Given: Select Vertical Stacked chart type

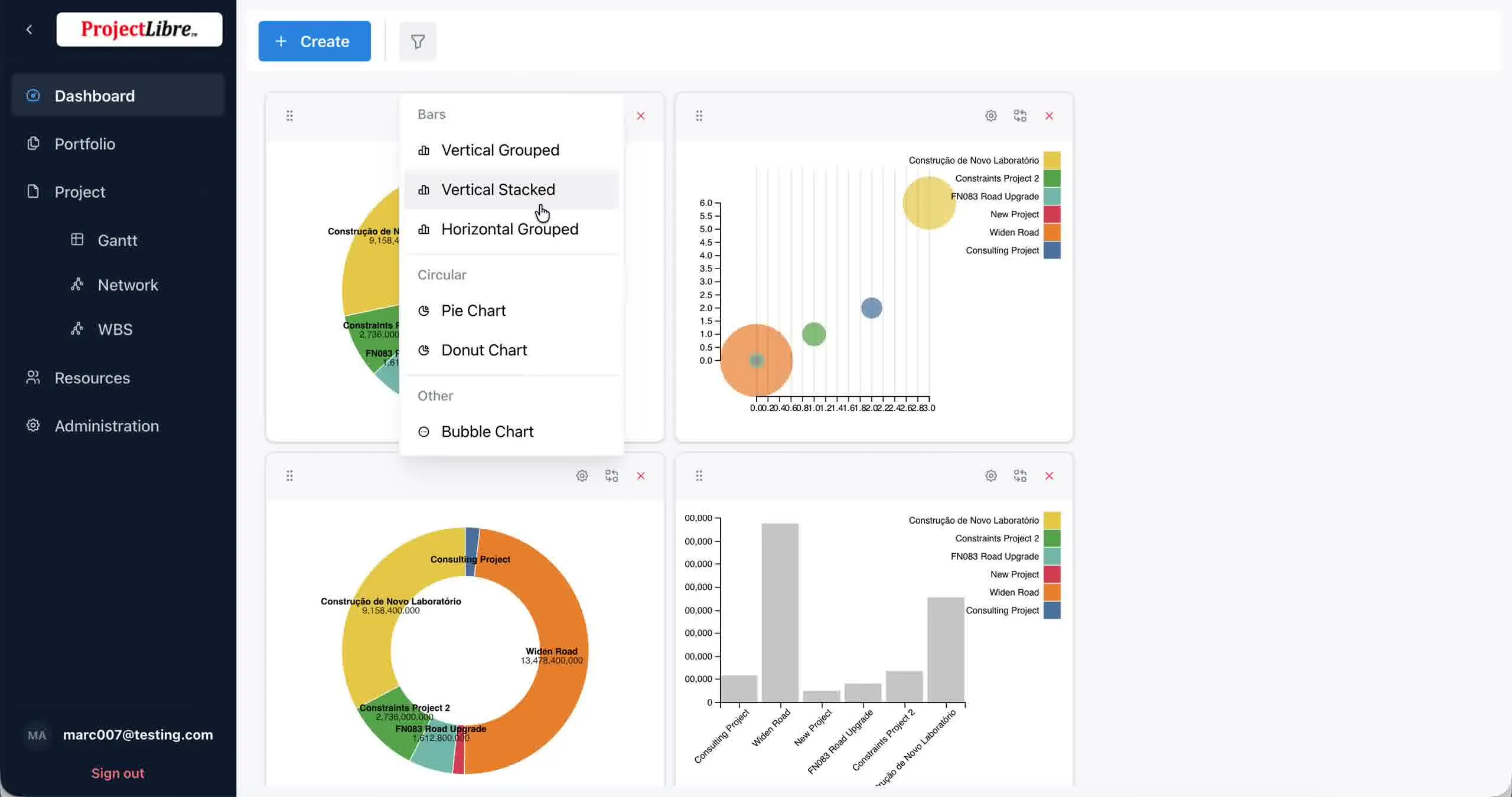Looking at the screenshot, I should click(511, 190).
